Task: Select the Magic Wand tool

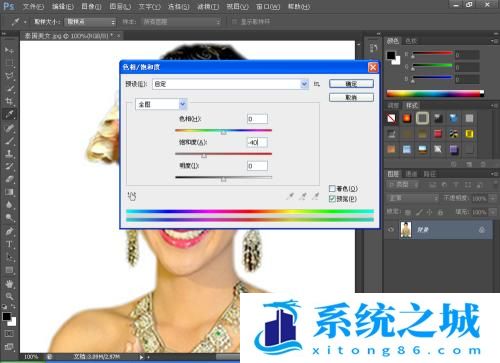Action: (9, 88)
